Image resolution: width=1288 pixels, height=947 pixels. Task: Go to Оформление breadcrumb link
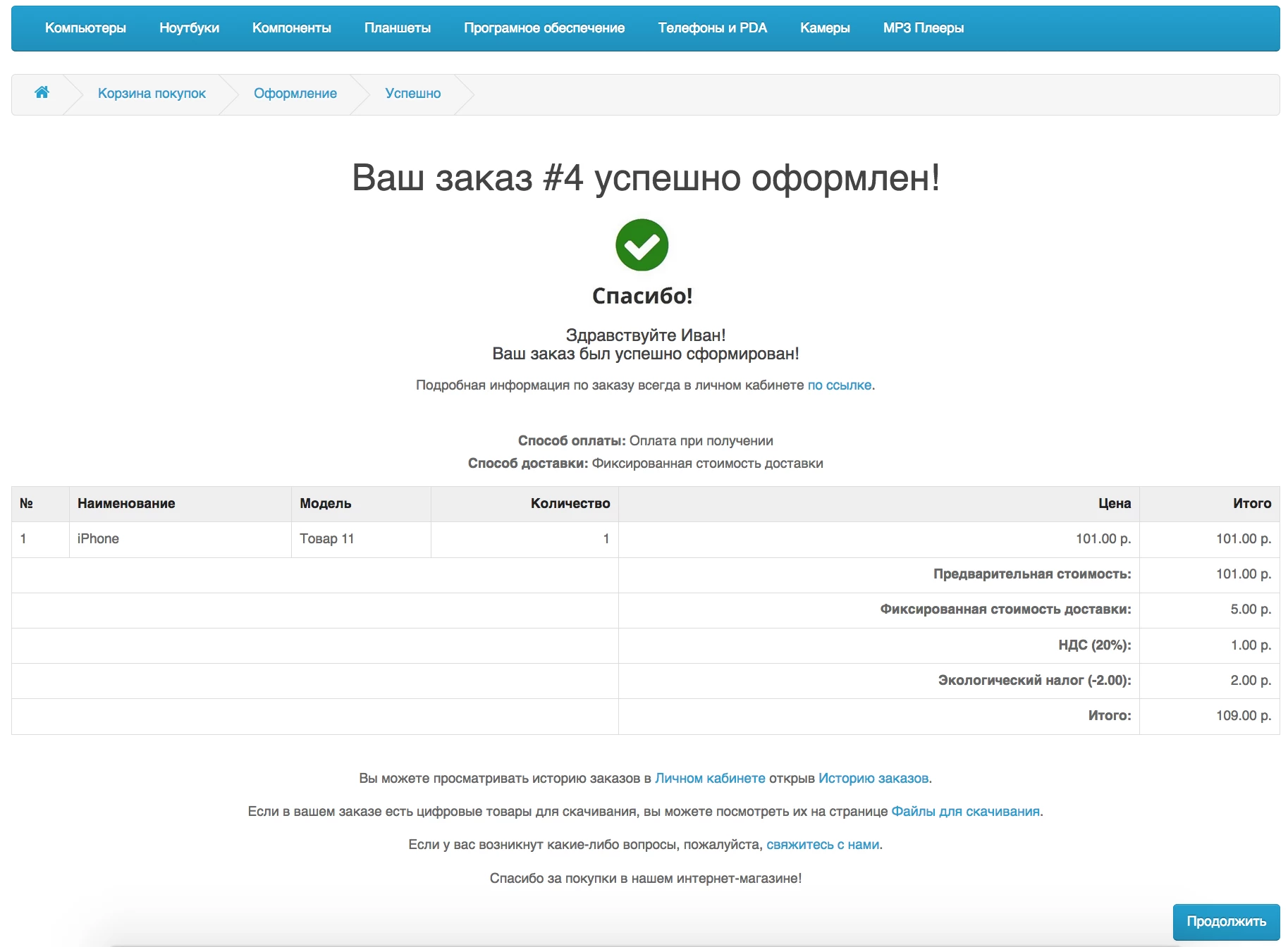click(295, 94)
